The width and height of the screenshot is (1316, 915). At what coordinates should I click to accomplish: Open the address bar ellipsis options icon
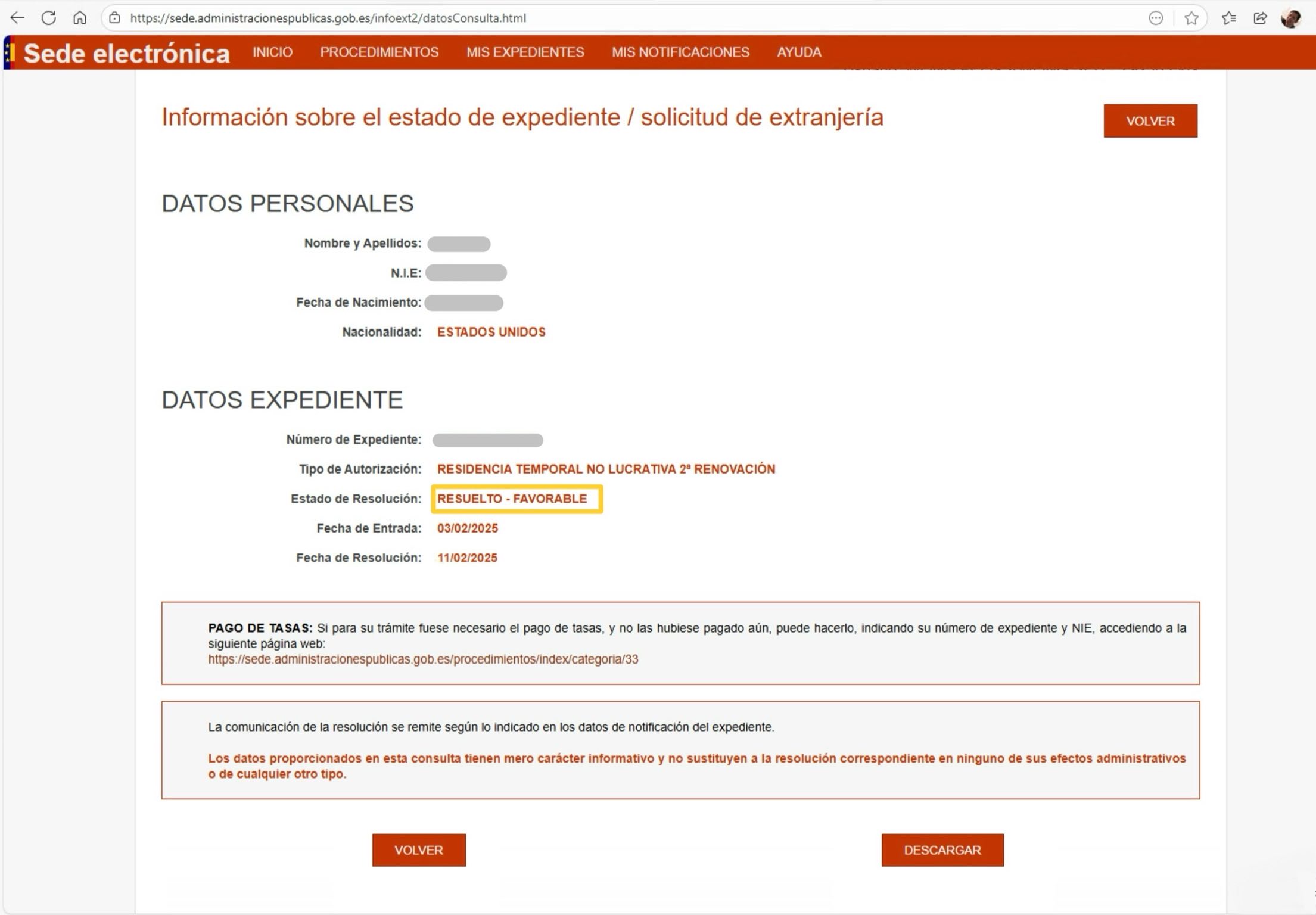1156,18
